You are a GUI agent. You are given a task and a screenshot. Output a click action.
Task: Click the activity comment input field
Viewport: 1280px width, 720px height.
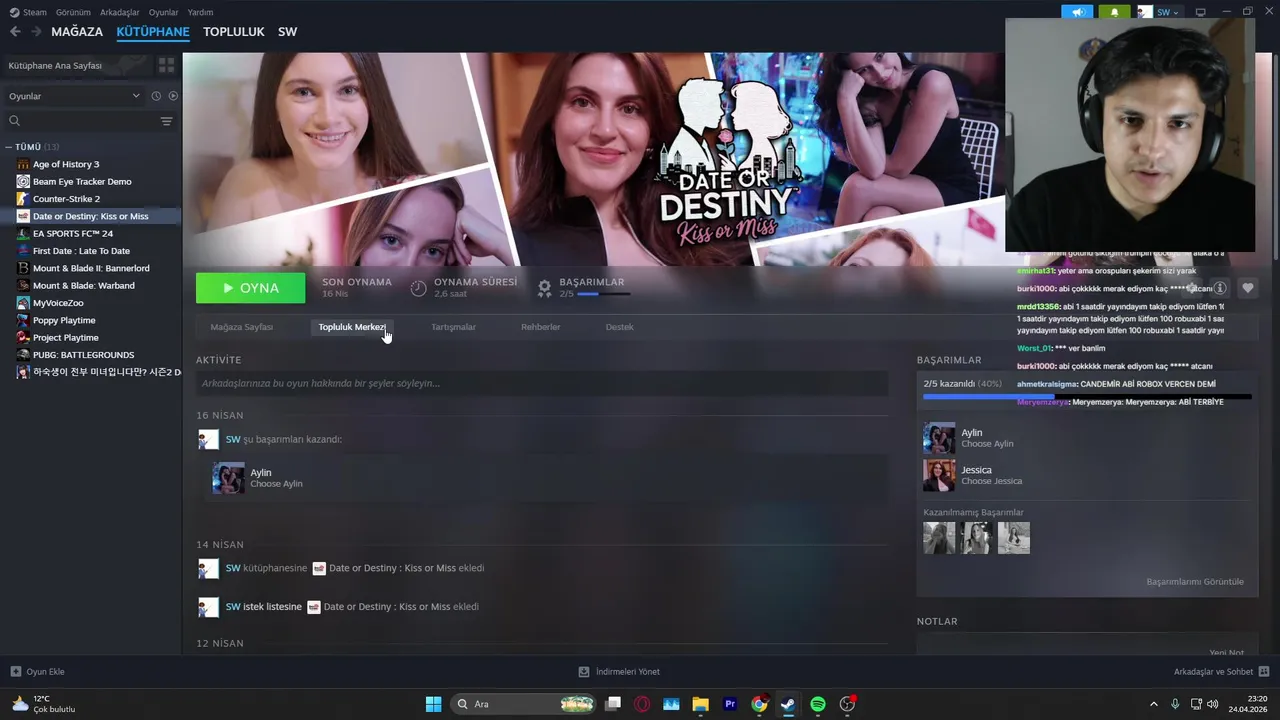(x=542, y=383)
